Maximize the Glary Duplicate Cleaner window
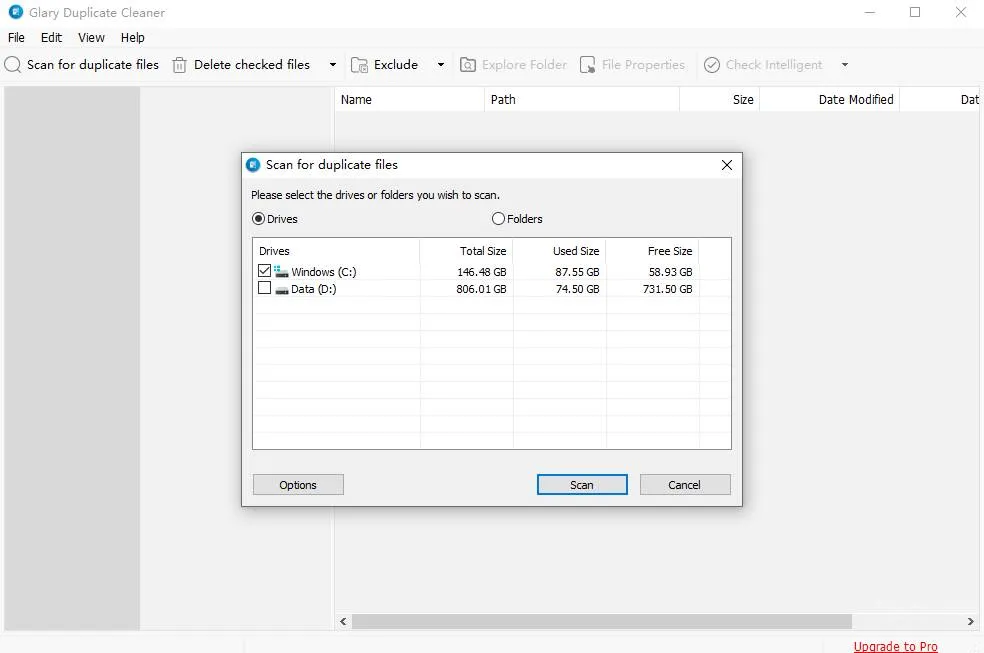984x653 pixels. pos(915,13)
